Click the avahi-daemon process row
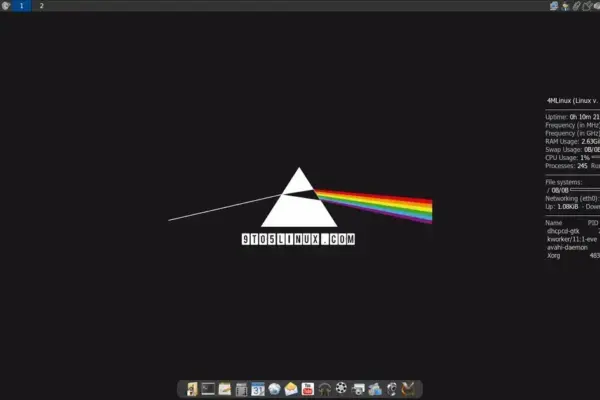The image size is (600, 400). 573,247
